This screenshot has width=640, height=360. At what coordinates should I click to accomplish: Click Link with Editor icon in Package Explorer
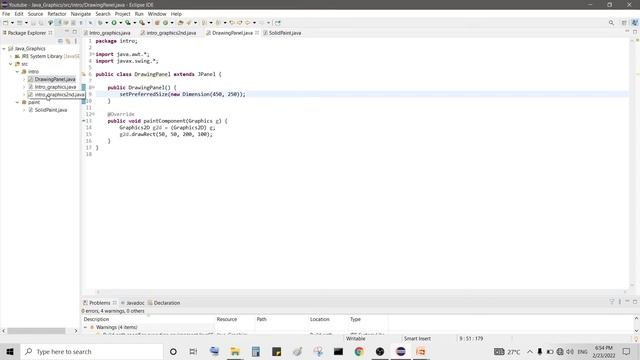(68, 41)
